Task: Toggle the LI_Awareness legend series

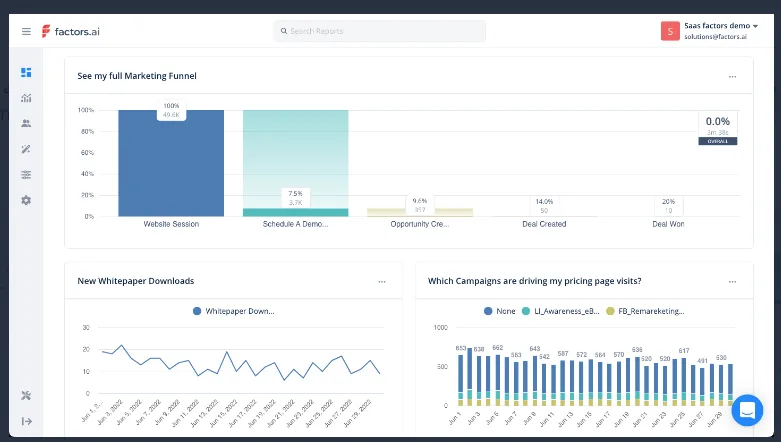Action: click(560, 311)
